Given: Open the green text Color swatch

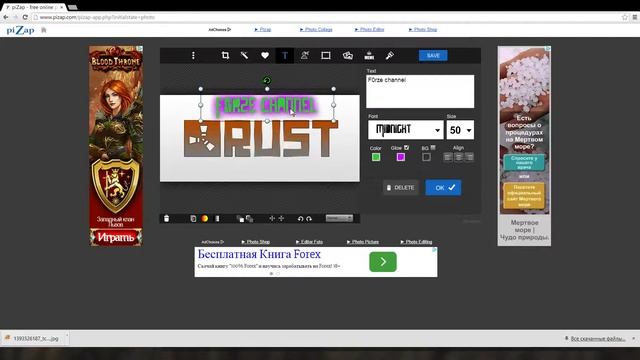Looking at the screenshot, I should pos(376,157).
